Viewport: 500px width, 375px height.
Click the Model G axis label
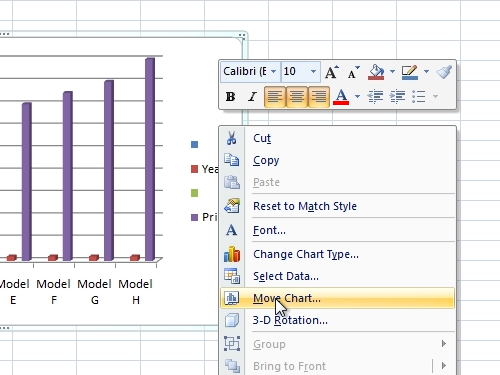tap(95, 292)
